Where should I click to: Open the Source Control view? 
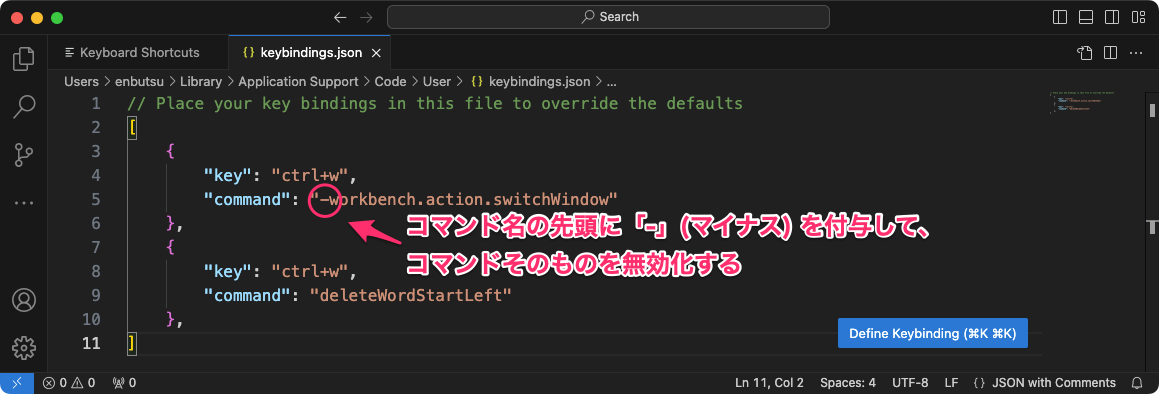tap(24, 155)
